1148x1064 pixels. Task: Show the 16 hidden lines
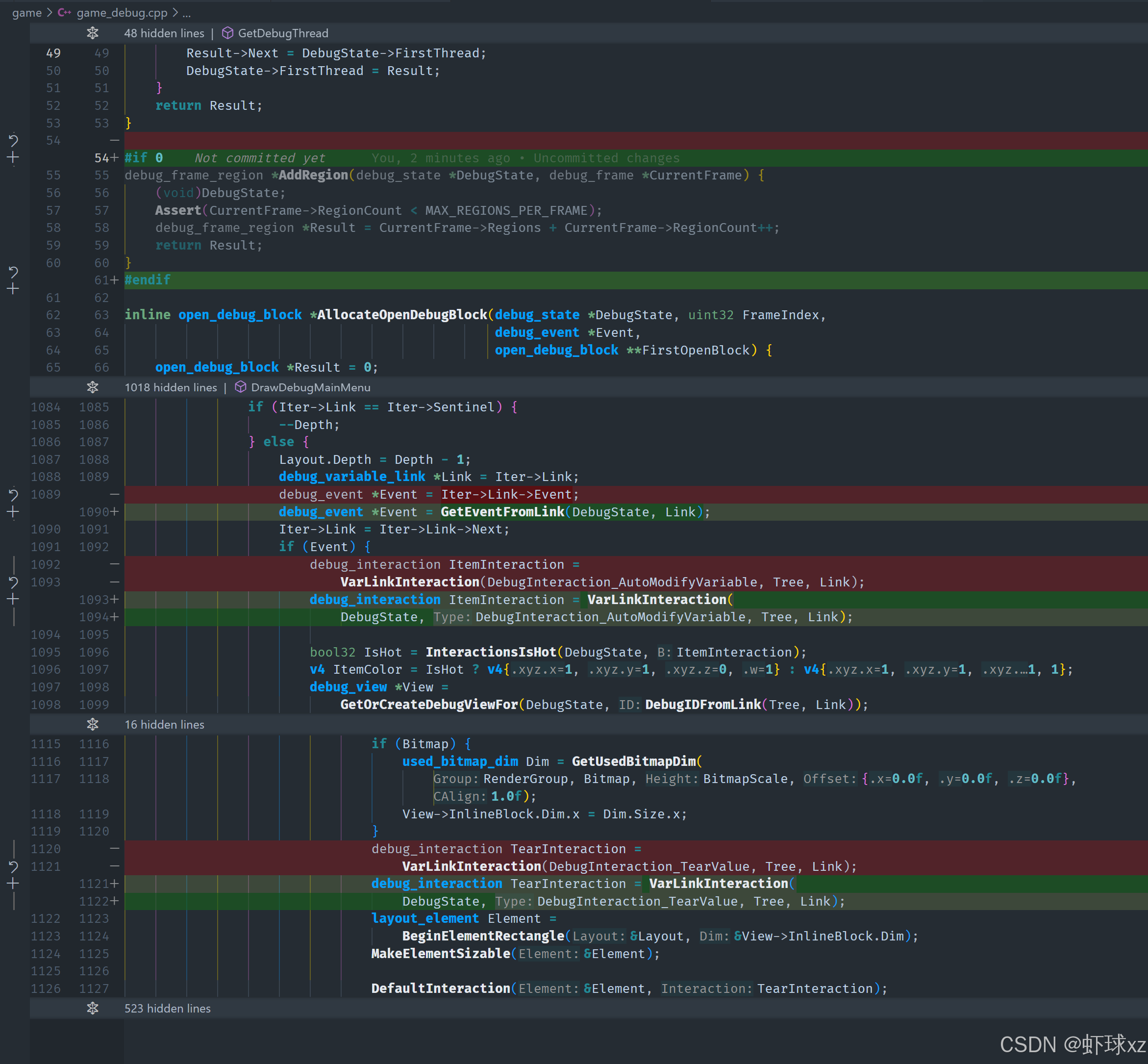93,724
